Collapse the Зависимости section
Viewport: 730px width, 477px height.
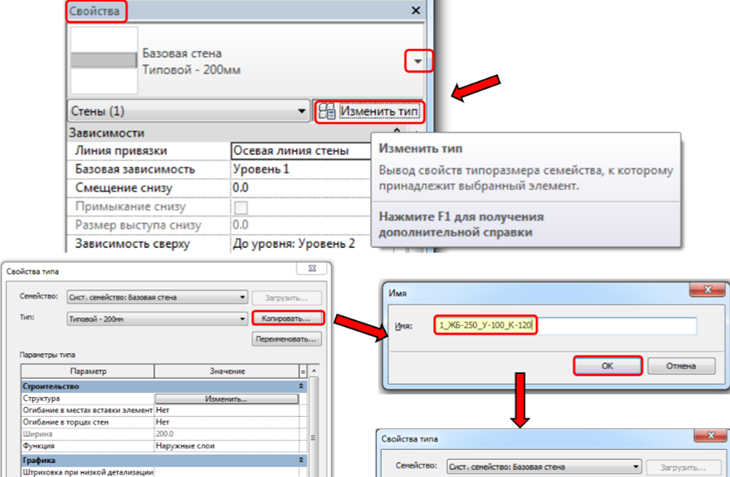(397, 133)
